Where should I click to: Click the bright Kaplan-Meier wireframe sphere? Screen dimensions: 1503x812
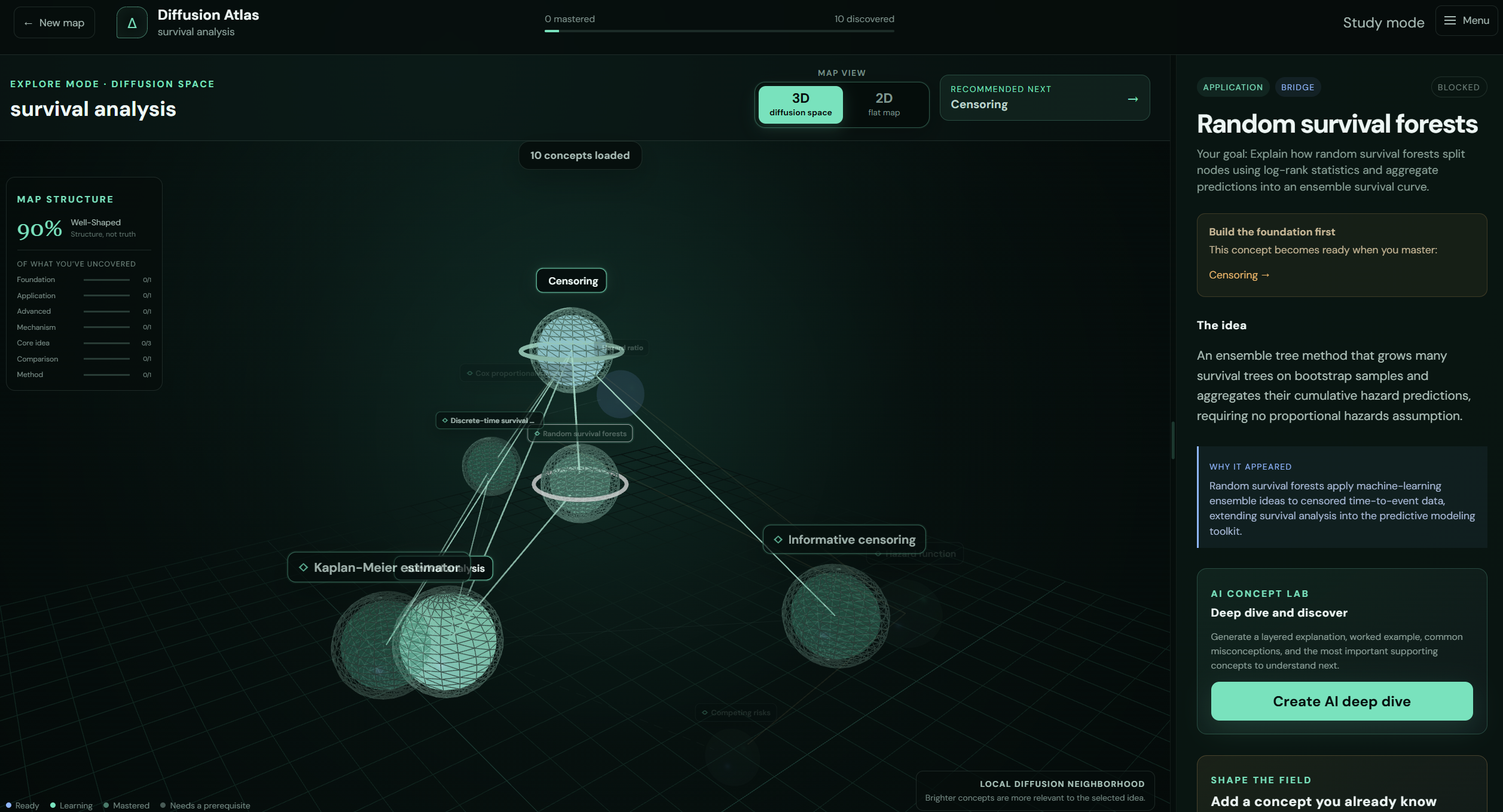(x=448, y=642)
